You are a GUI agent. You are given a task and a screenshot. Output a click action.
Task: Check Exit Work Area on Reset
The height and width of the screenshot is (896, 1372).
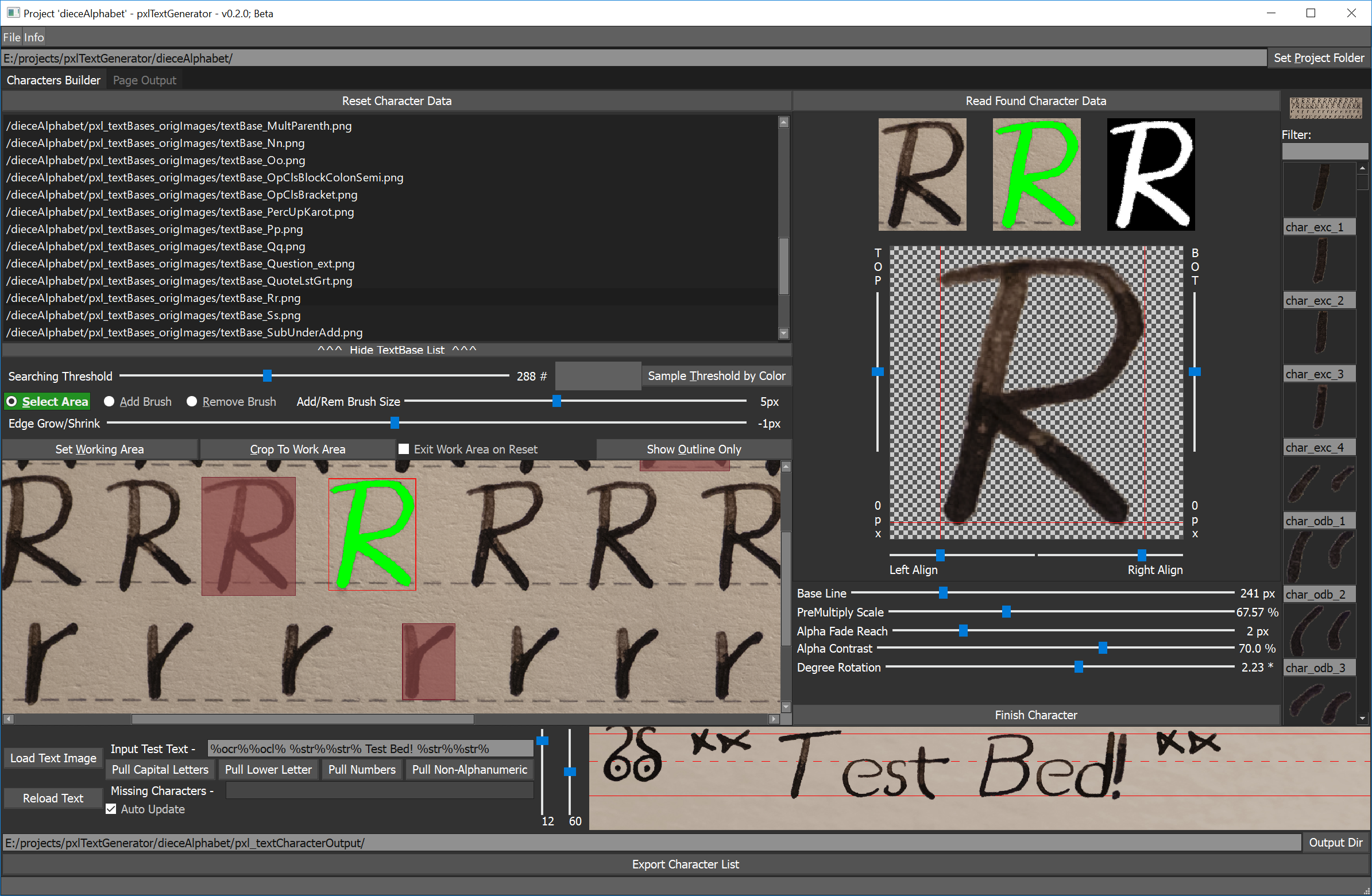click(404, 449)
